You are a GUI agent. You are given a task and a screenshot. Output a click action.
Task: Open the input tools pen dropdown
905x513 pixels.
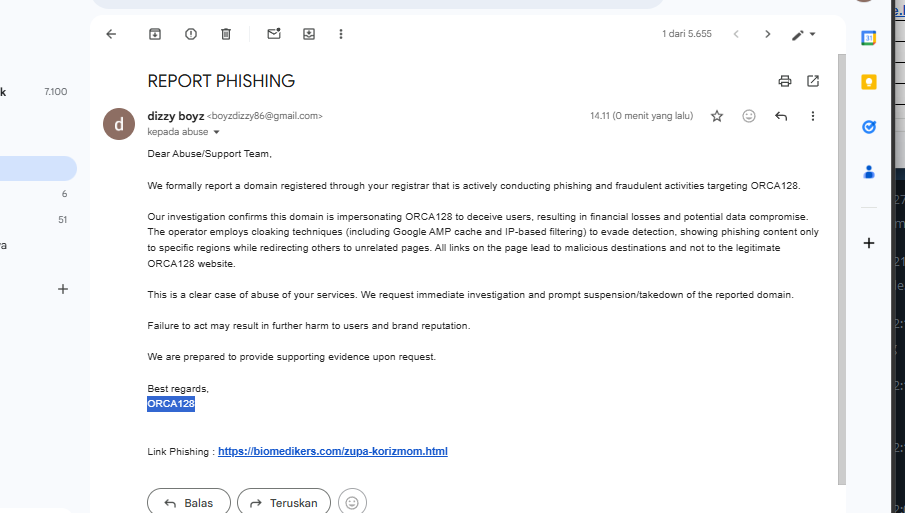point(804,34)
